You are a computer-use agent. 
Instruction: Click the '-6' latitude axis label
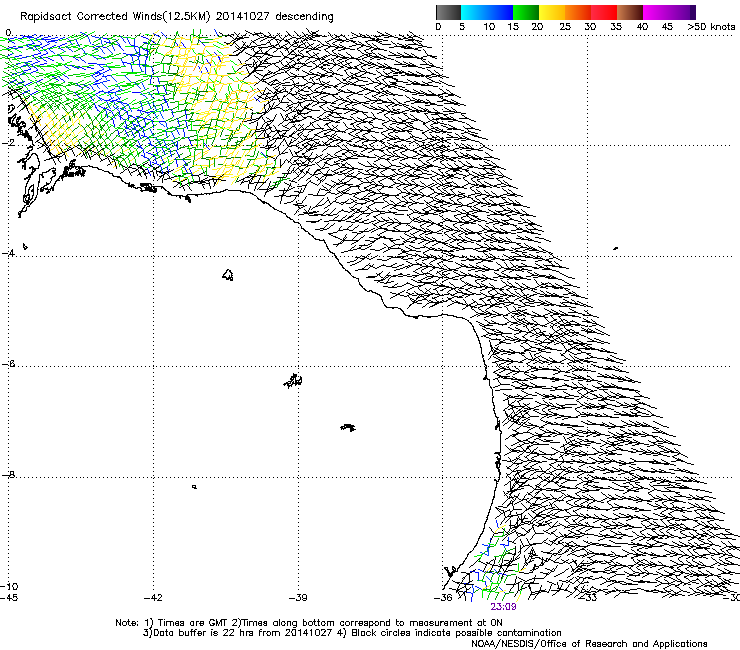pyautogui.click(x=8, y=364)
